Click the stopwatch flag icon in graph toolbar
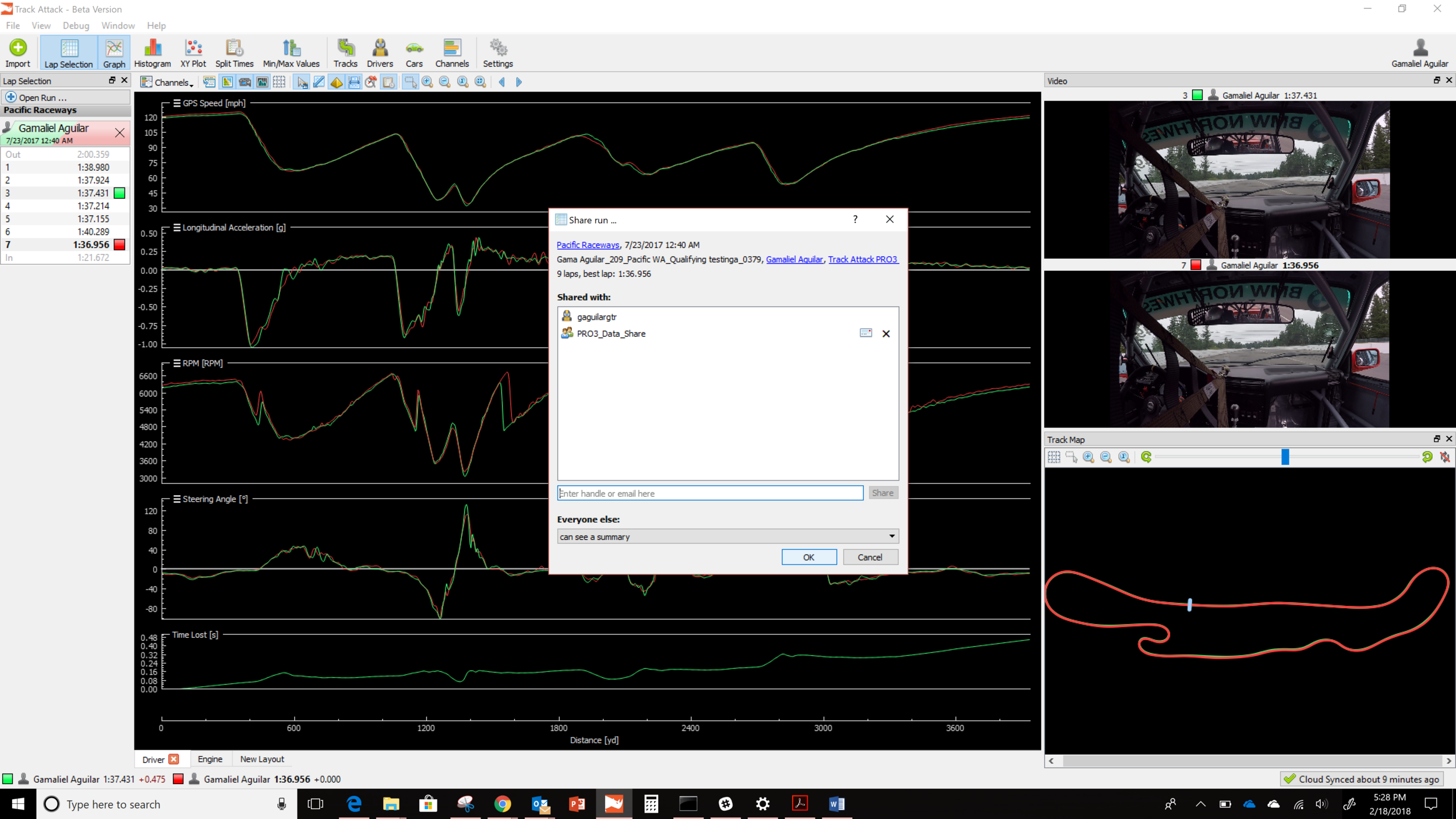 click(x=371, y=82)
